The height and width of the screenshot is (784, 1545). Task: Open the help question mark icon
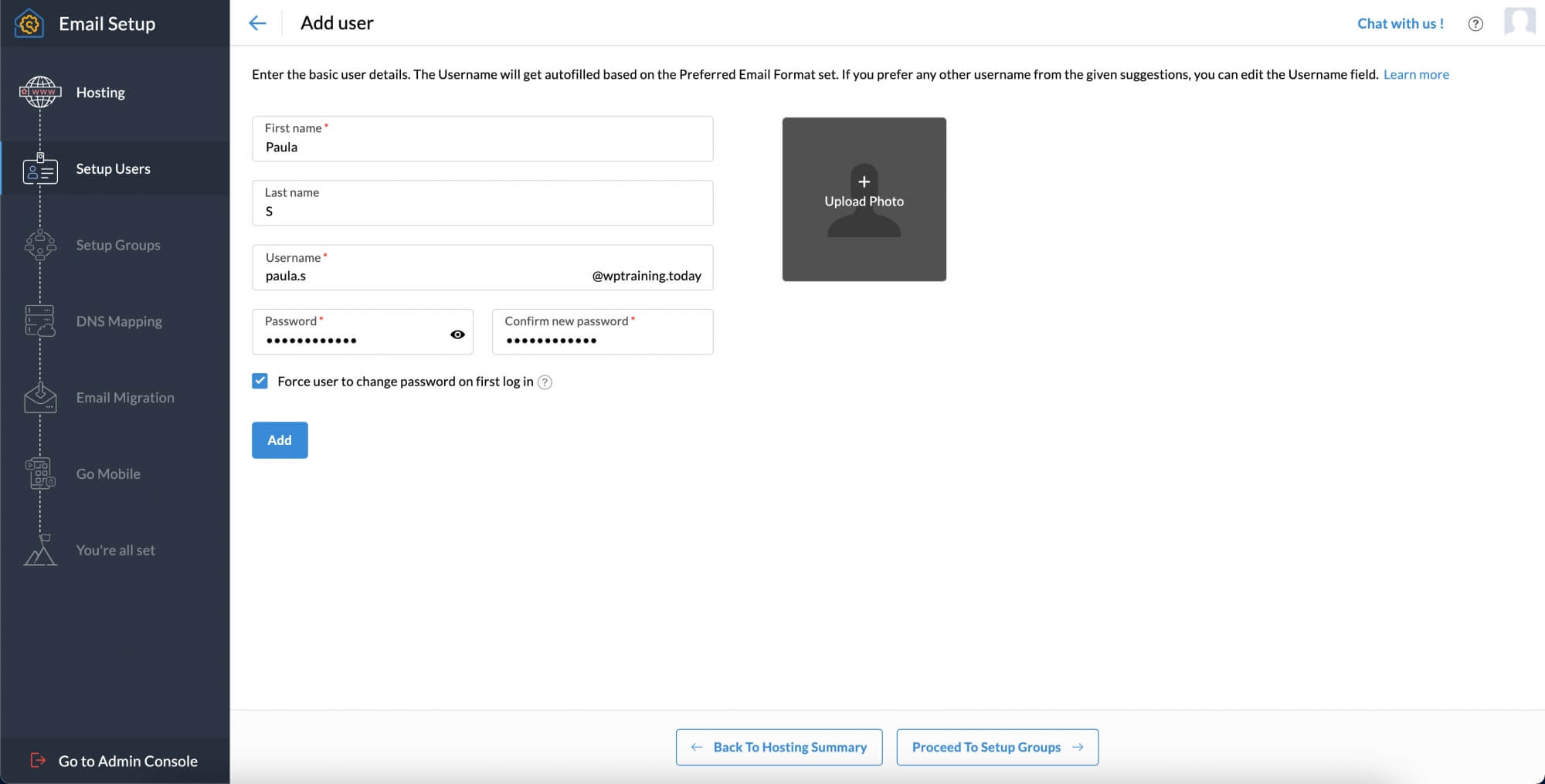(x=1475, y=23)
